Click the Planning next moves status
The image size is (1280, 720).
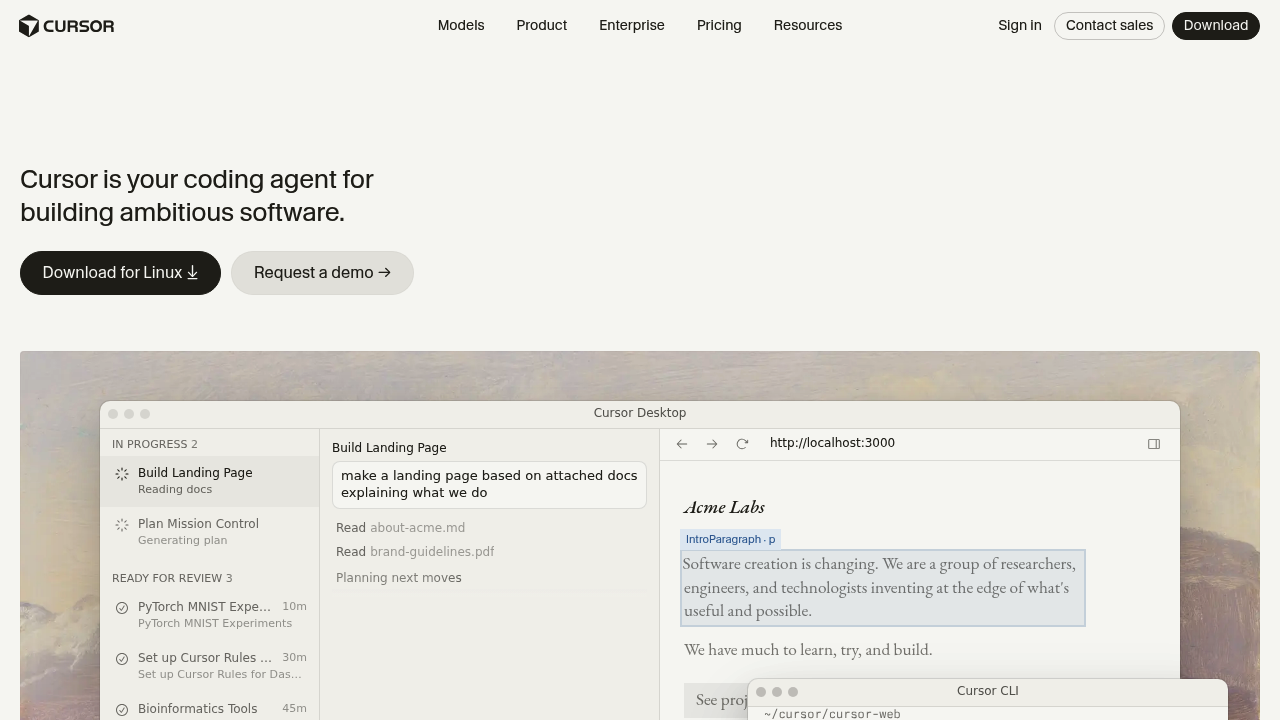[x=399, y=578]
